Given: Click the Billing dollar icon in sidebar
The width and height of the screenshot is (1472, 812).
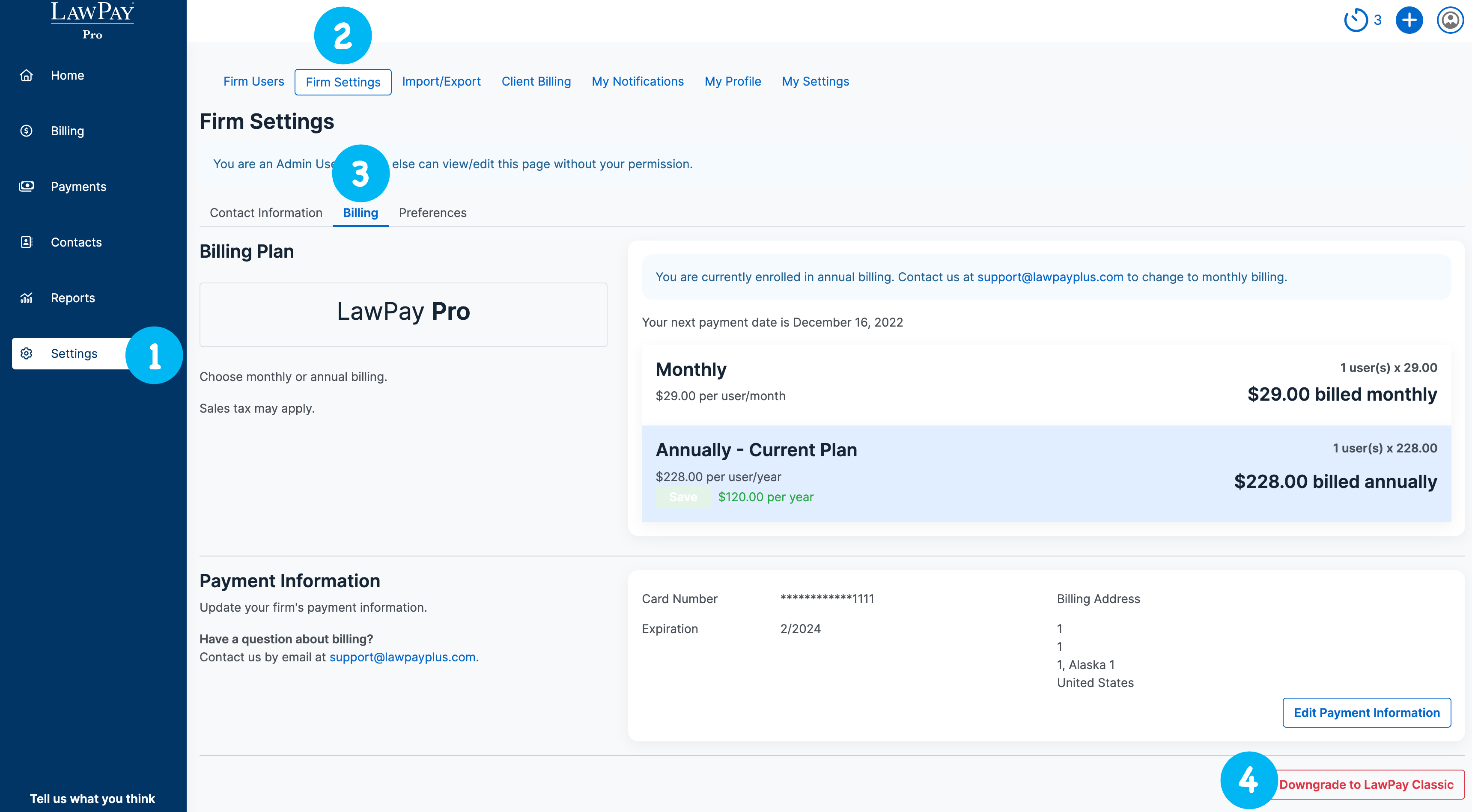Looking at the screenshot, I should pyautogui.click(x=26, y=131).
